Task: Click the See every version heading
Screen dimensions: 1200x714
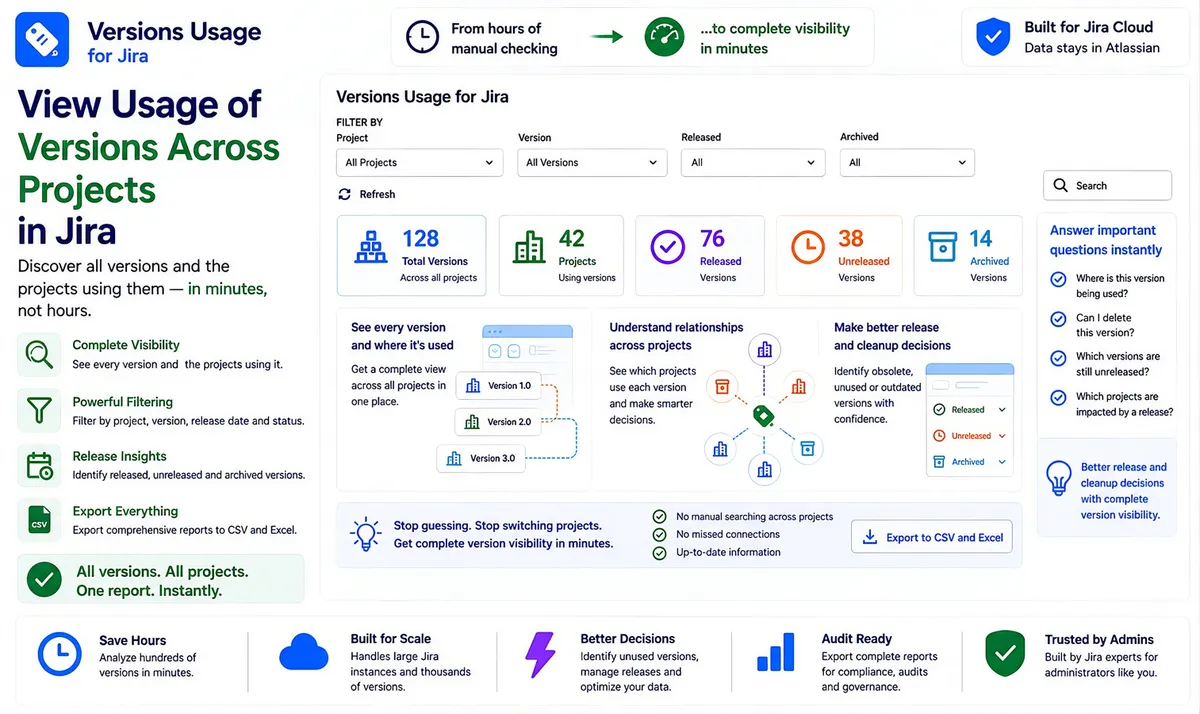Action: tap(402, 336)
